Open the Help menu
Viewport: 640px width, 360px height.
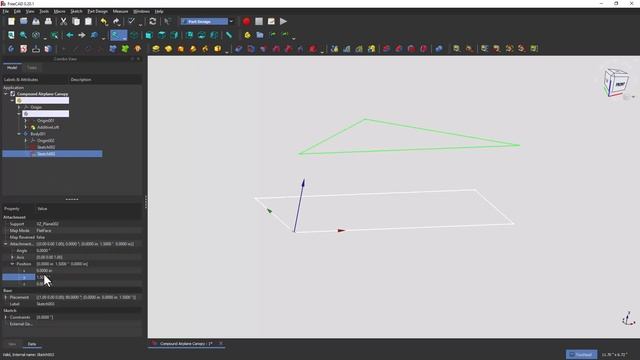pyautogui.click(x=159, y=11)
